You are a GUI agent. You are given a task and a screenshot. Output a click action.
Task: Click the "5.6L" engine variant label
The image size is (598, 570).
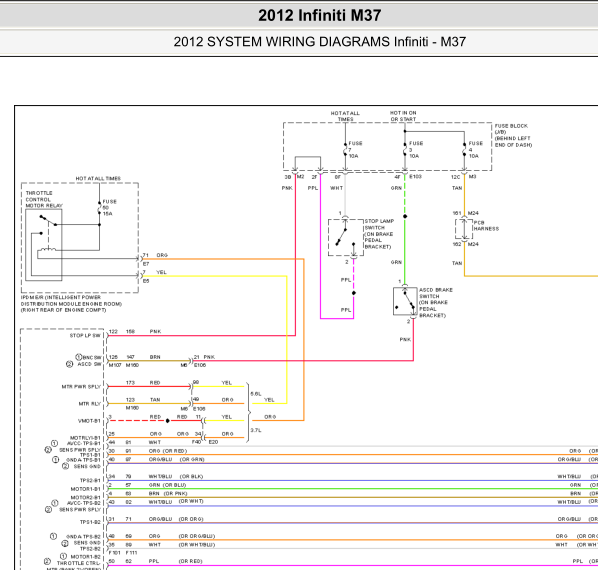click(x=256, y=394)
